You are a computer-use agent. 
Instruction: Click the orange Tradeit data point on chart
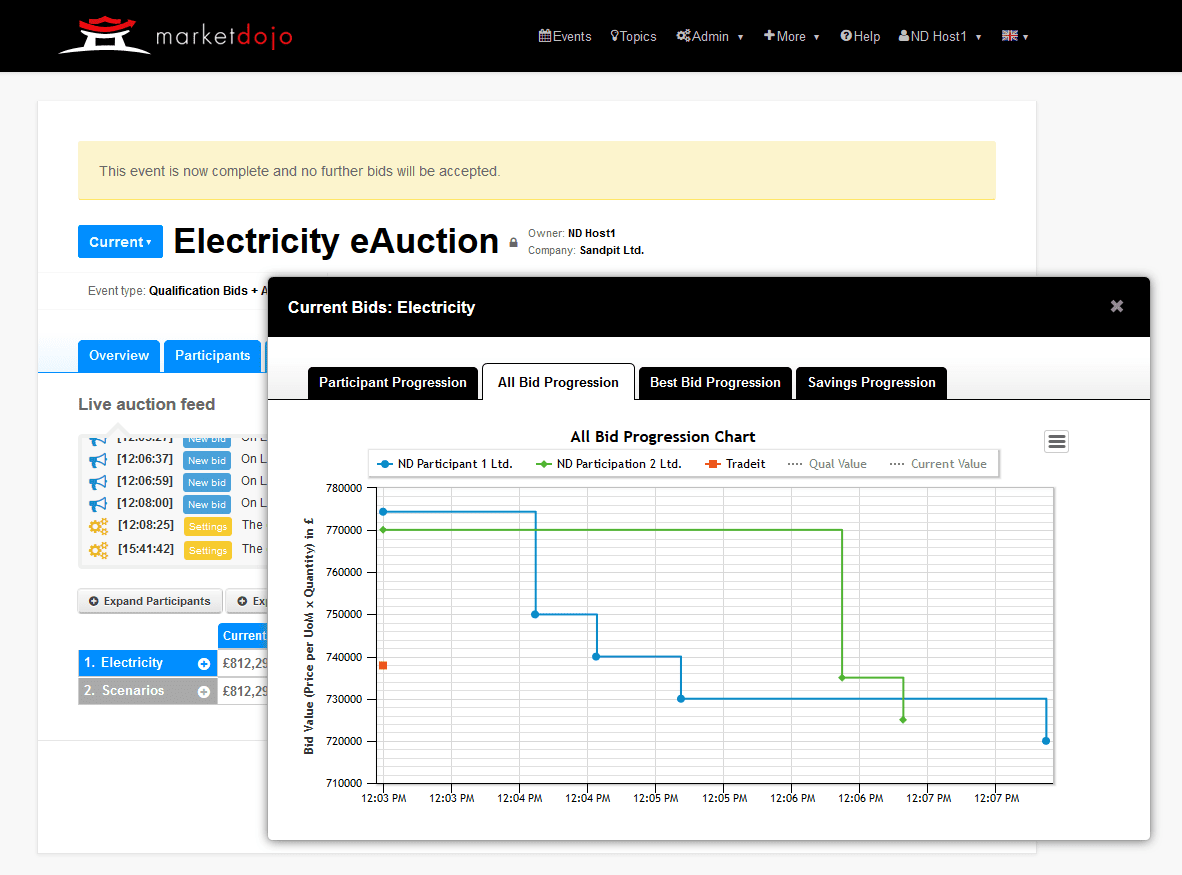[383, 665]
